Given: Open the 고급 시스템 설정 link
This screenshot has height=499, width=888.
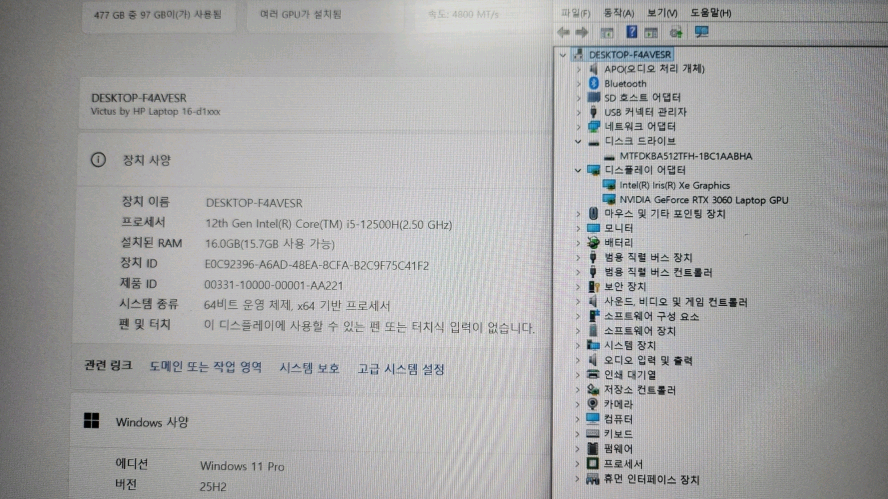Looking at the screenshot, I should click(401, 369).
